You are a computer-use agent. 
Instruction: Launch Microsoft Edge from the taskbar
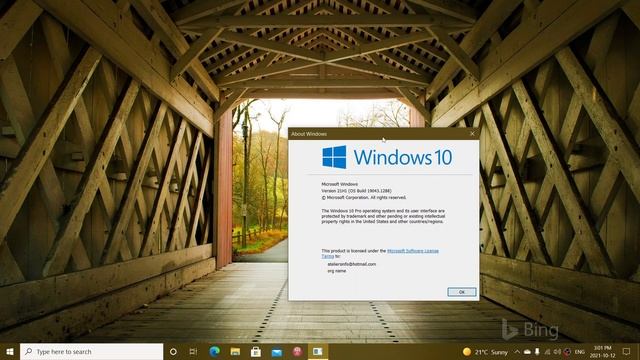coord(215,351)
